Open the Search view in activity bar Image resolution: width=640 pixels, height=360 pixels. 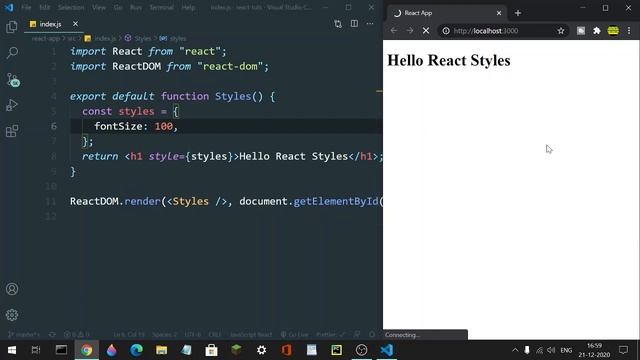tap(12, 52)
